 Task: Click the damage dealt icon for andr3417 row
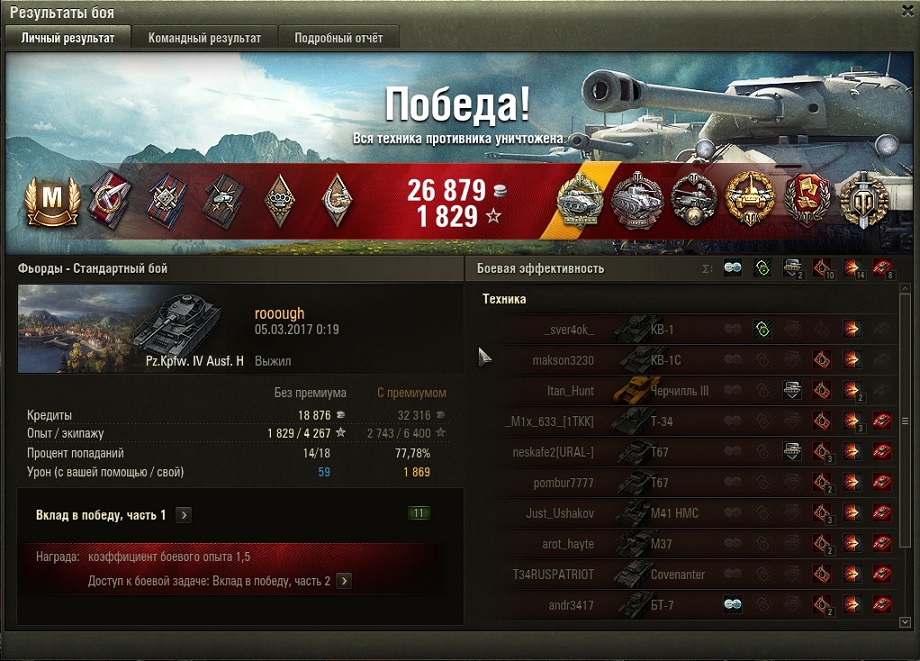pos(852,604)
